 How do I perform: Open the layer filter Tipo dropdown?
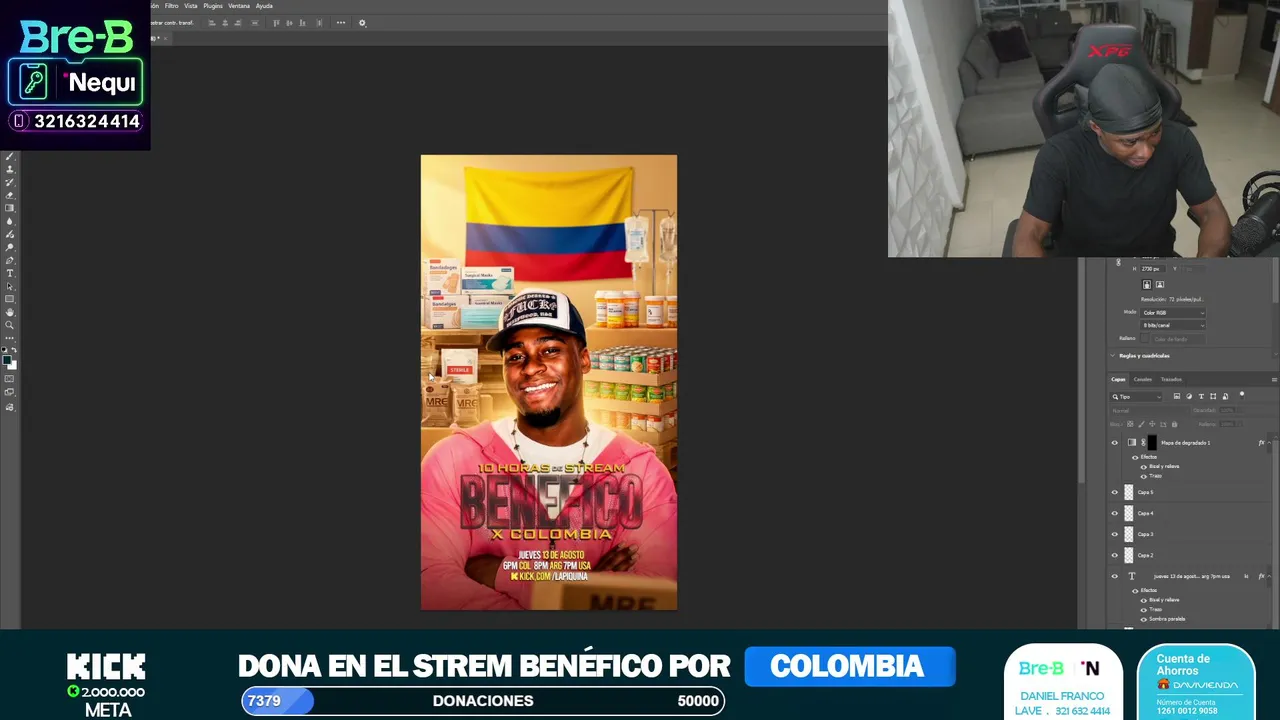point(1137,397)
